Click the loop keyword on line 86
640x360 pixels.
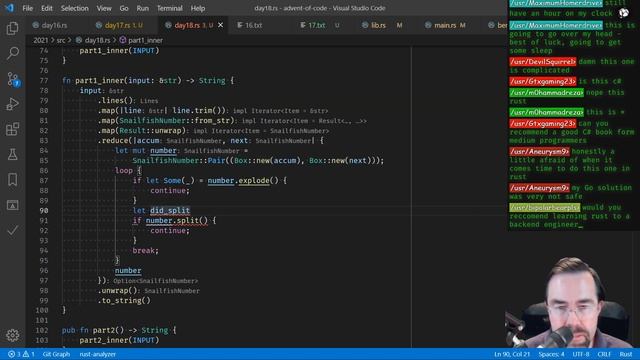tap(124, 171)
